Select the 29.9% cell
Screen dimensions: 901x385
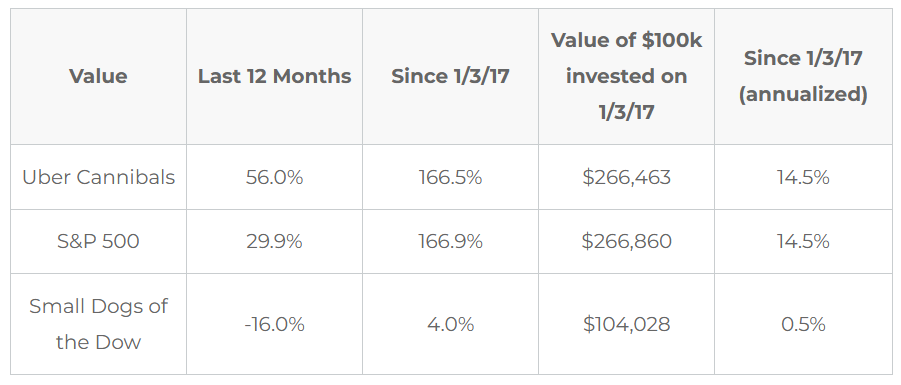point(275,241)
